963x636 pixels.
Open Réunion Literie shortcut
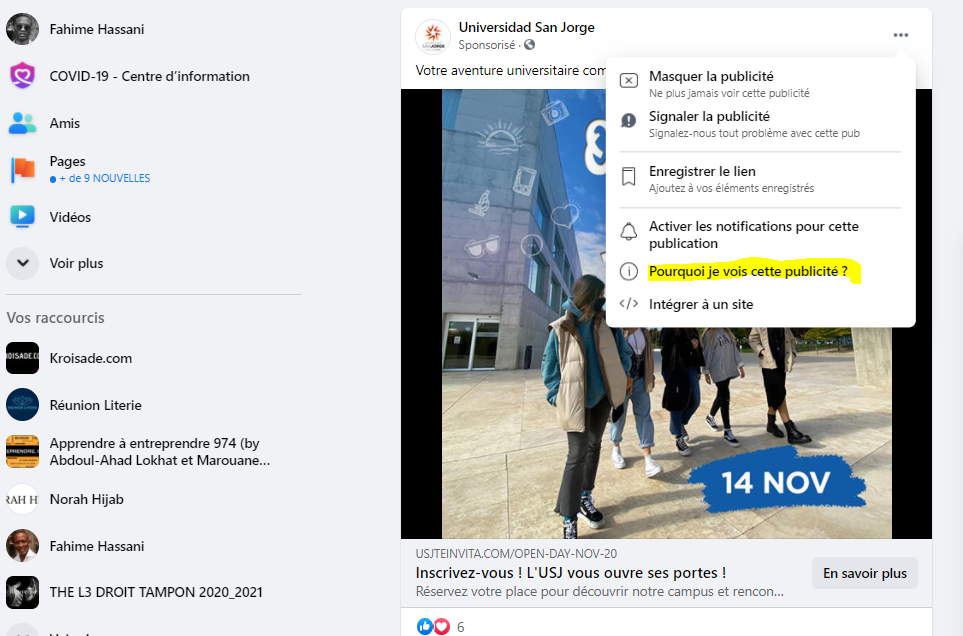(x=95, y=405)
